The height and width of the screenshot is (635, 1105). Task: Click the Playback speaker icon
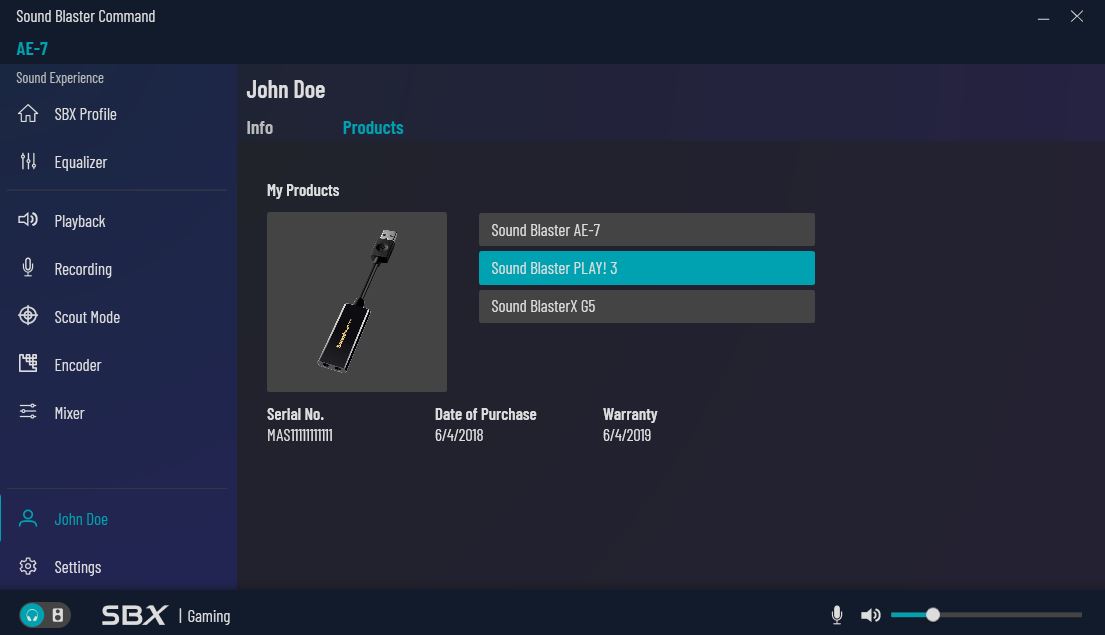coord(28,221)
